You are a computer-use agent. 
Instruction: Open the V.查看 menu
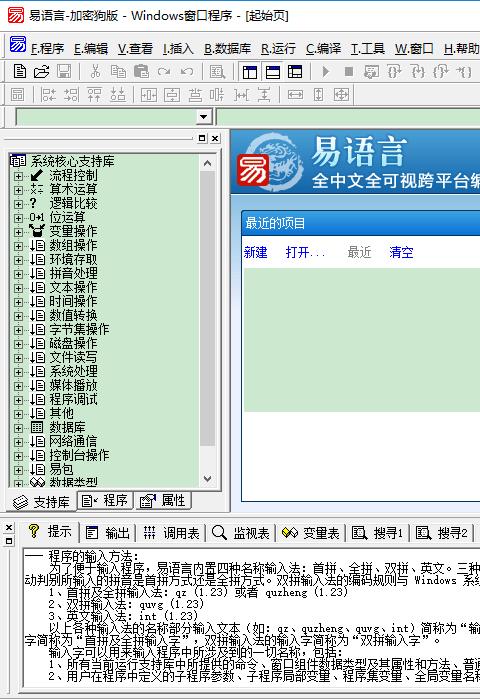135,48
